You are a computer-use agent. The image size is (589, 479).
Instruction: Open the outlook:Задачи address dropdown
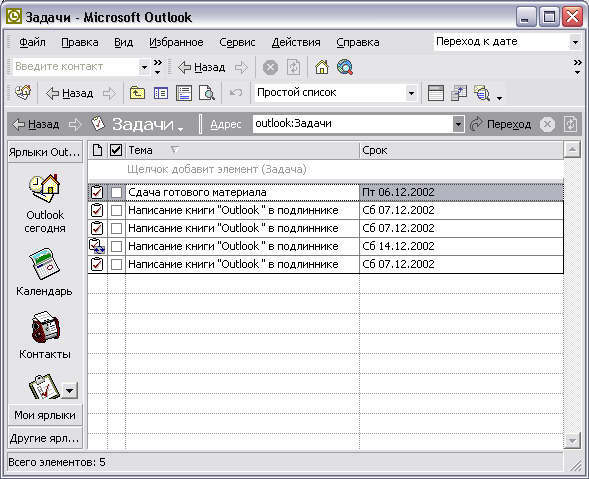[x=458, y=124]
